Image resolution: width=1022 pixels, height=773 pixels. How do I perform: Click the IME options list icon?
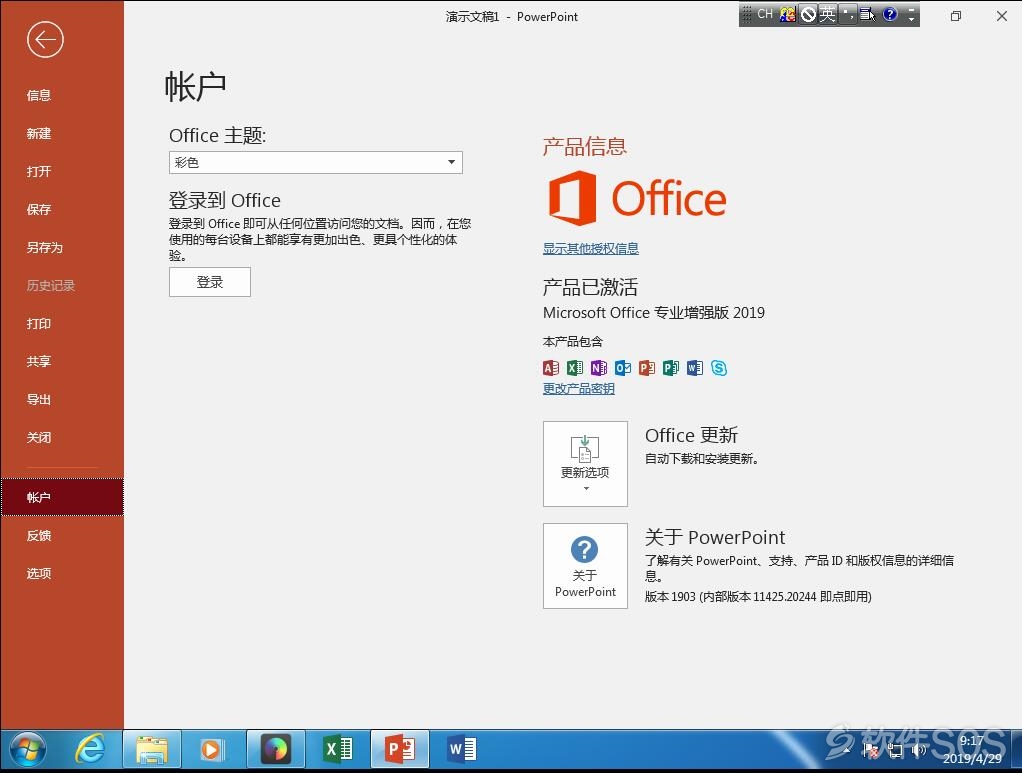coord(867,14)
